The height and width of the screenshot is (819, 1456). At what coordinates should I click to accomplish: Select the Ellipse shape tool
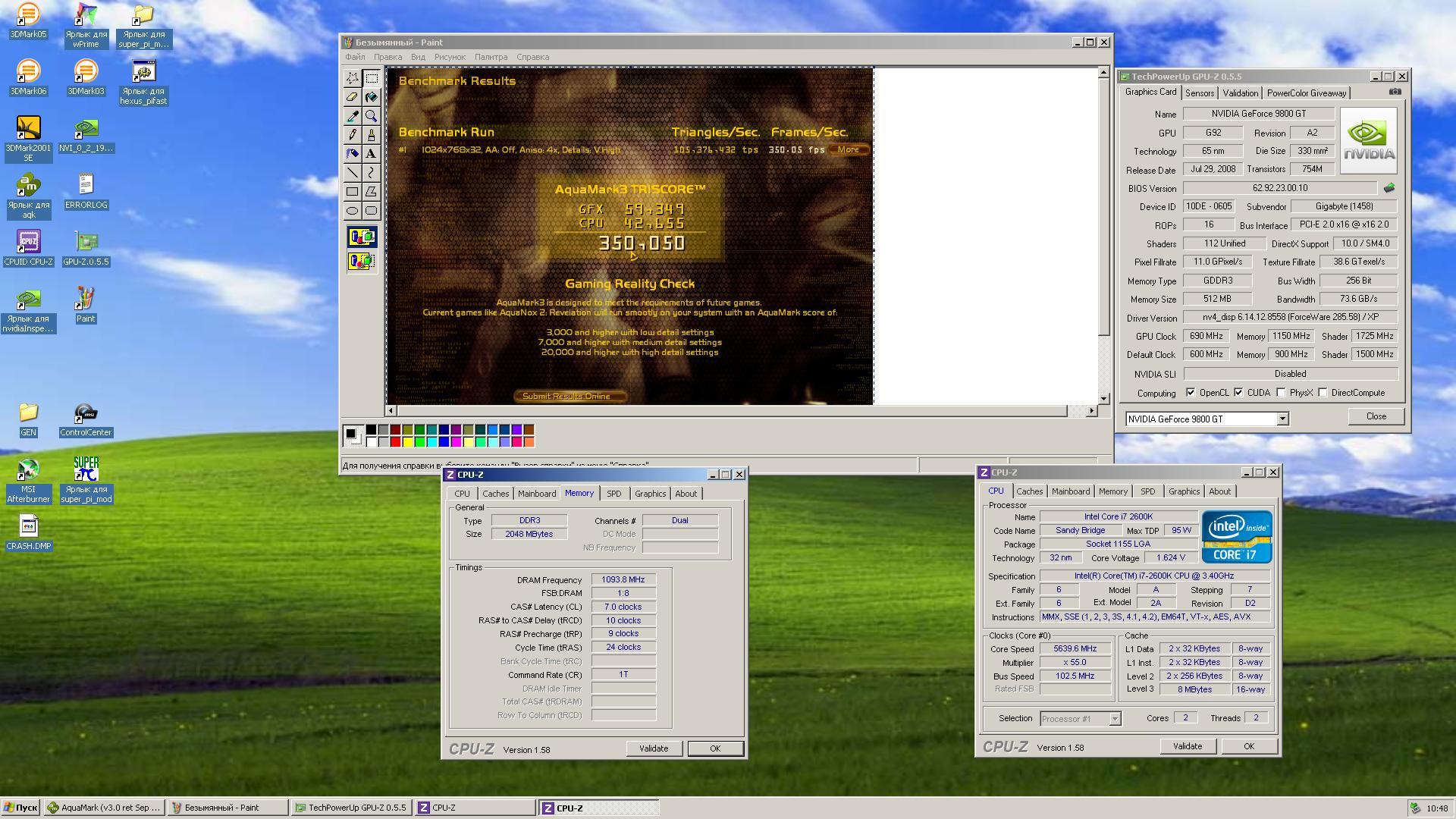353,210
